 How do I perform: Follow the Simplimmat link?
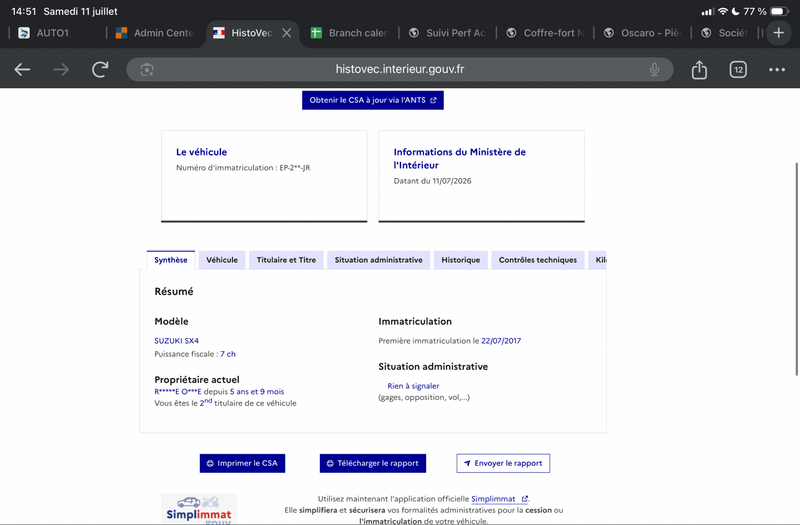[x=499, y=499]
